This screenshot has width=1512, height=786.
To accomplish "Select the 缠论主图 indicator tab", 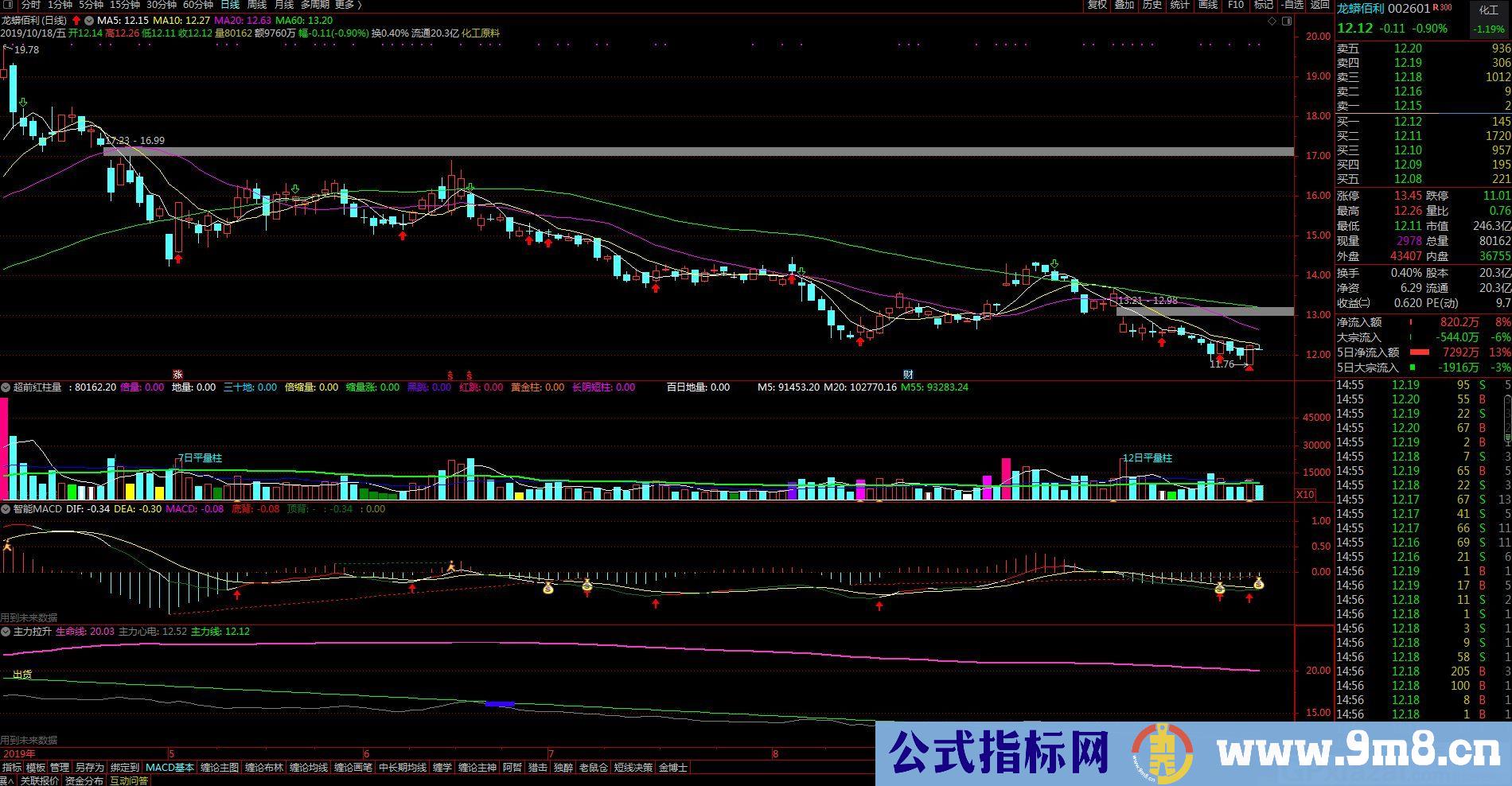I will (x=220, y=768).
